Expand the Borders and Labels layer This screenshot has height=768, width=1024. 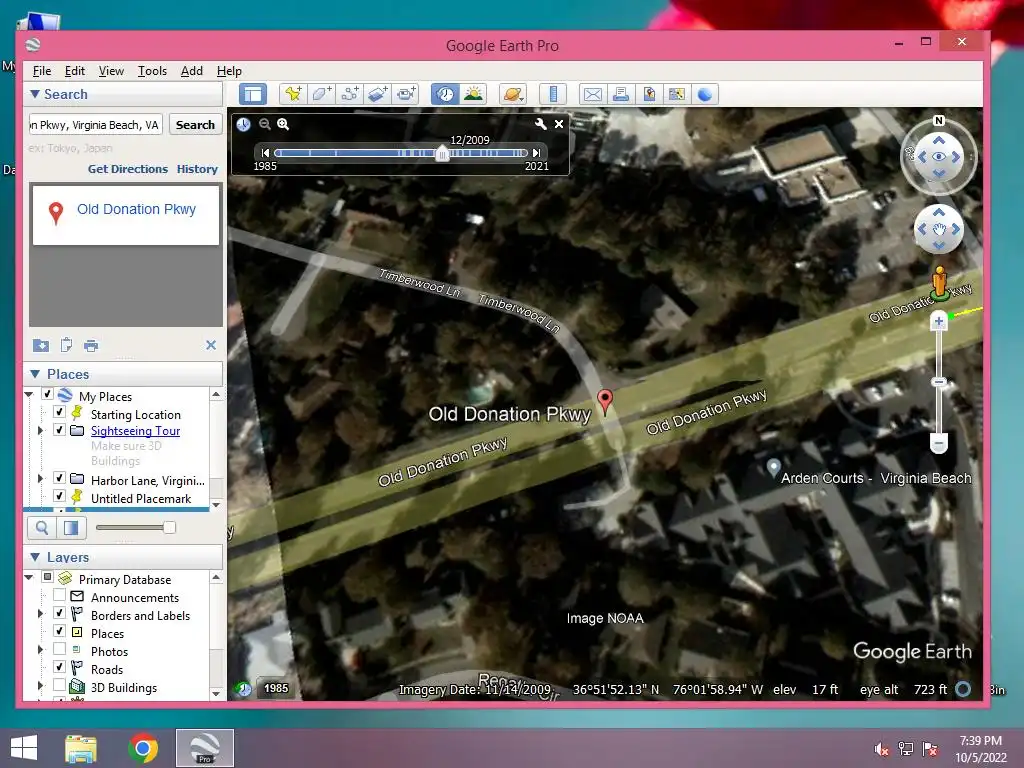click(40, 614)
